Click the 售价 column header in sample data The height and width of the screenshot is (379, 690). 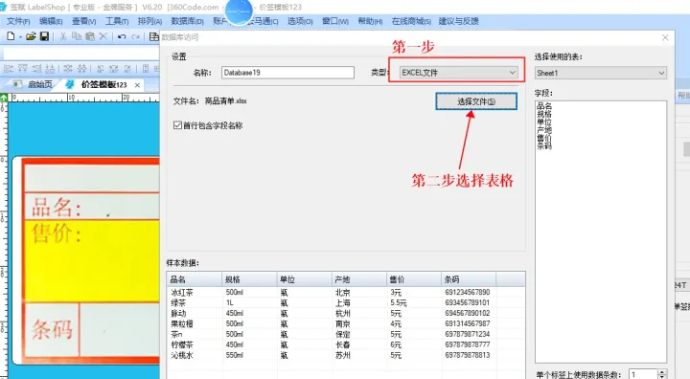pyautogui.click(x=414, y=280)
